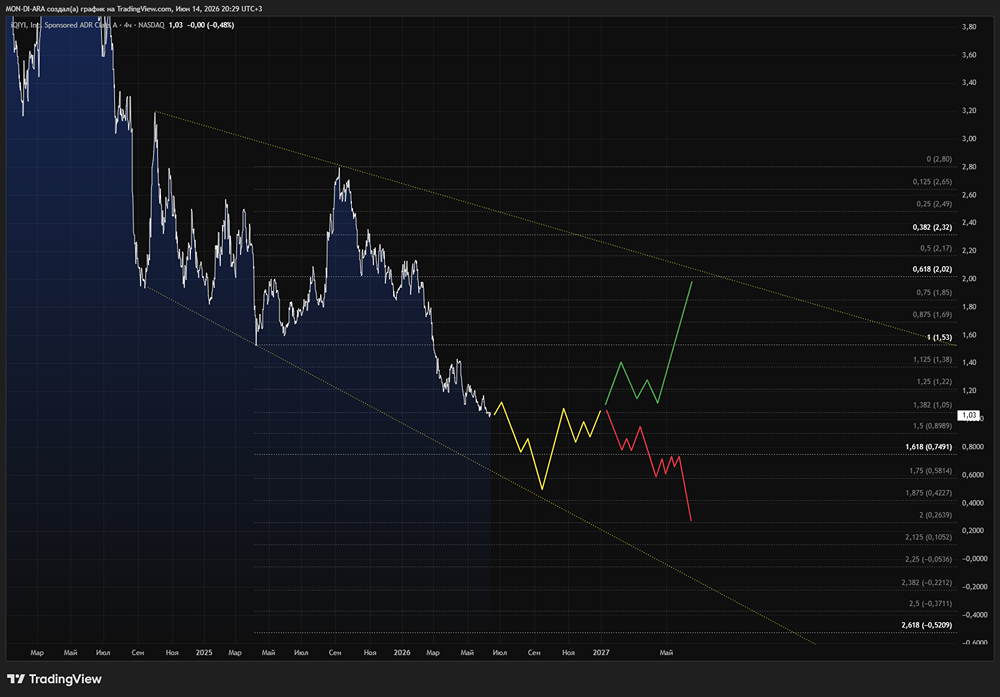This screenshot has width=1000, height=697.
Task: Click the 0,6000 tick on price axis
Action: [x=973, y=474]
